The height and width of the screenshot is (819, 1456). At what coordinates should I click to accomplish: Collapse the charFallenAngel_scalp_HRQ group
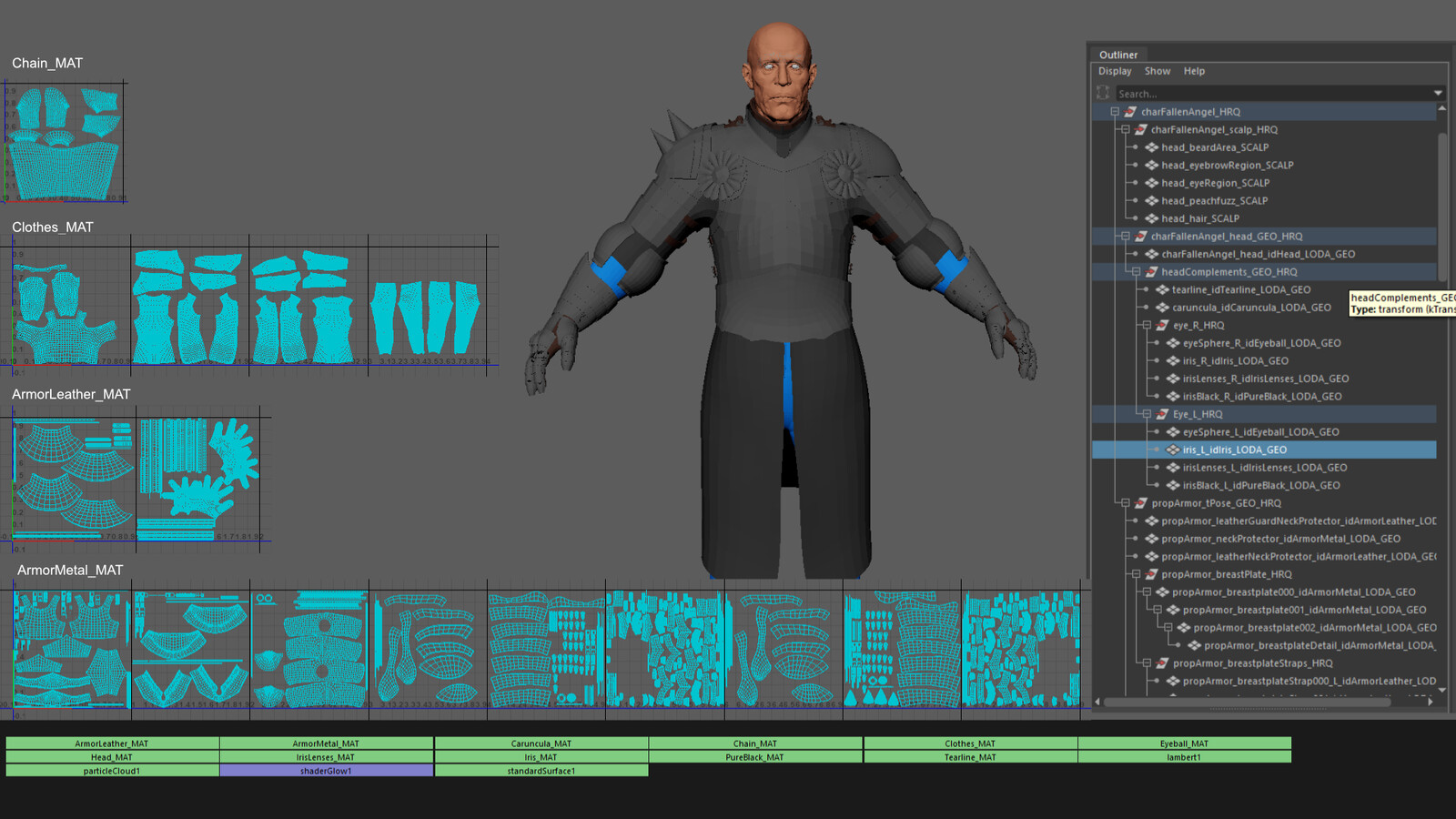1126,130
